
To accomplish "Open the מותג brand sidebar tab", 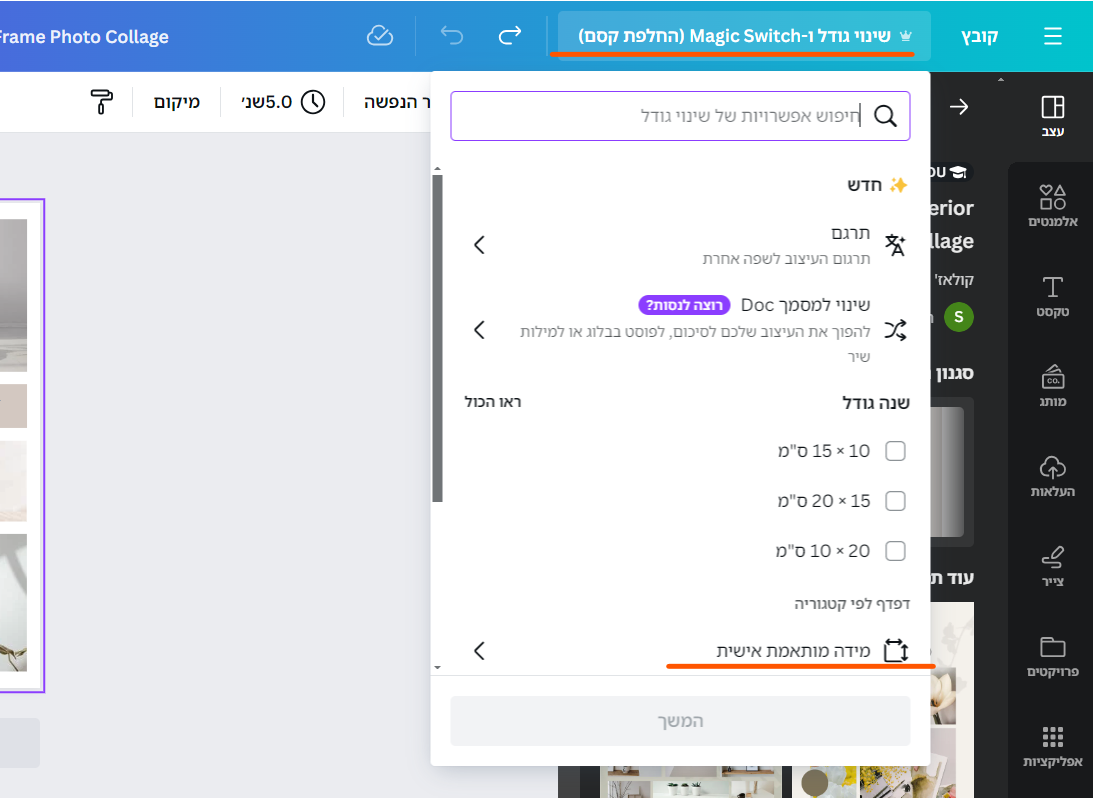I will click(x=1053, y=385).
